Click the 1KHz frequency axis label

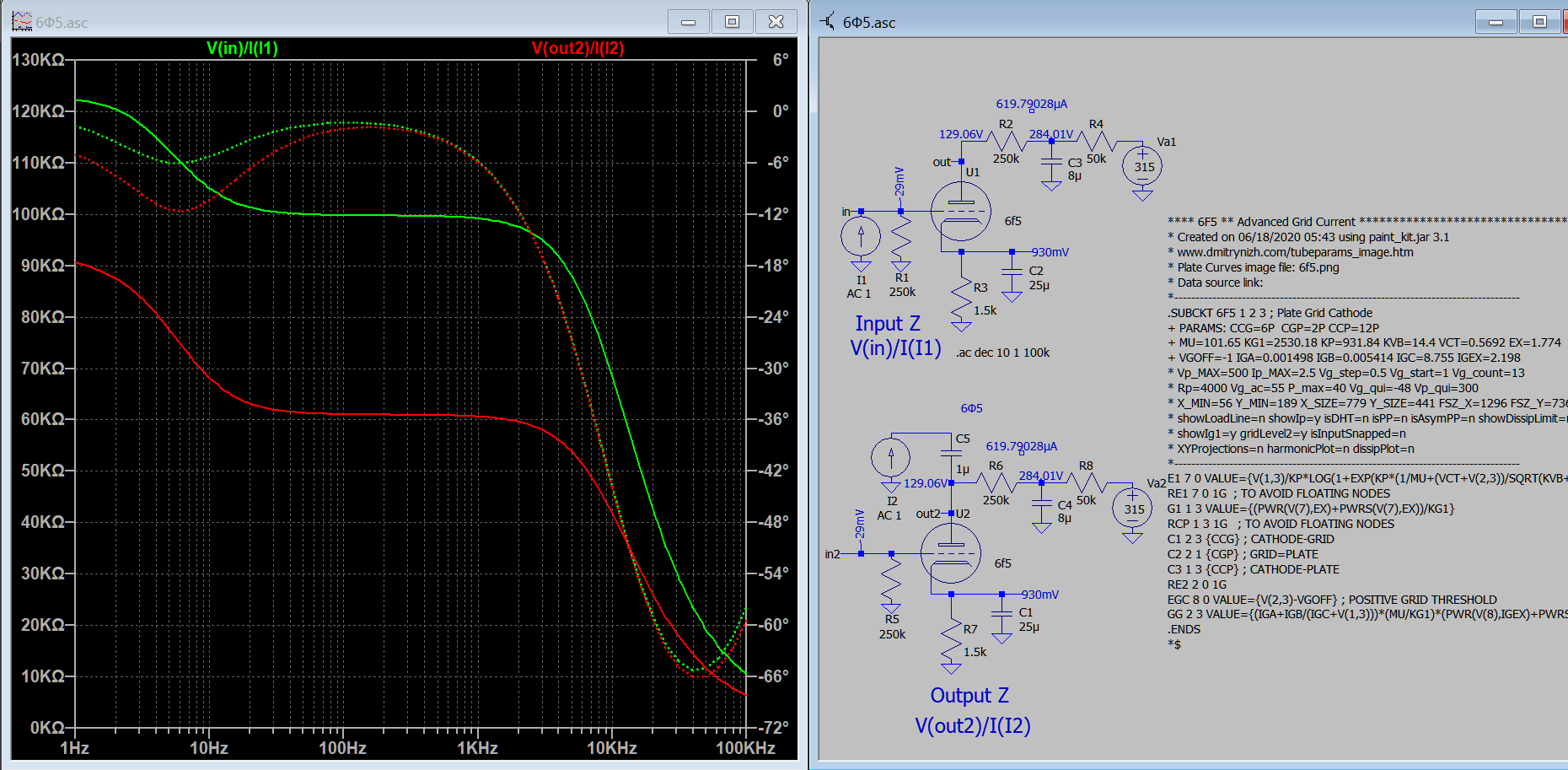pyautogui.click(x=477, y=748)
